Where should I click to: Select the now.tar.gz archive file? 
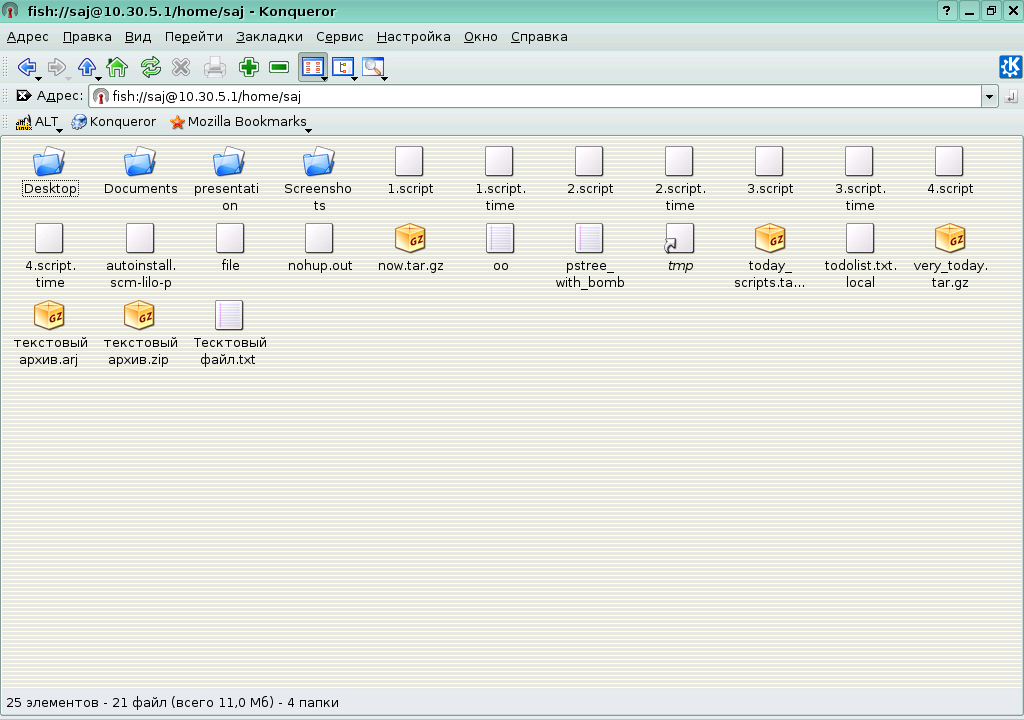pyautogui.click(x=410, y=239)
